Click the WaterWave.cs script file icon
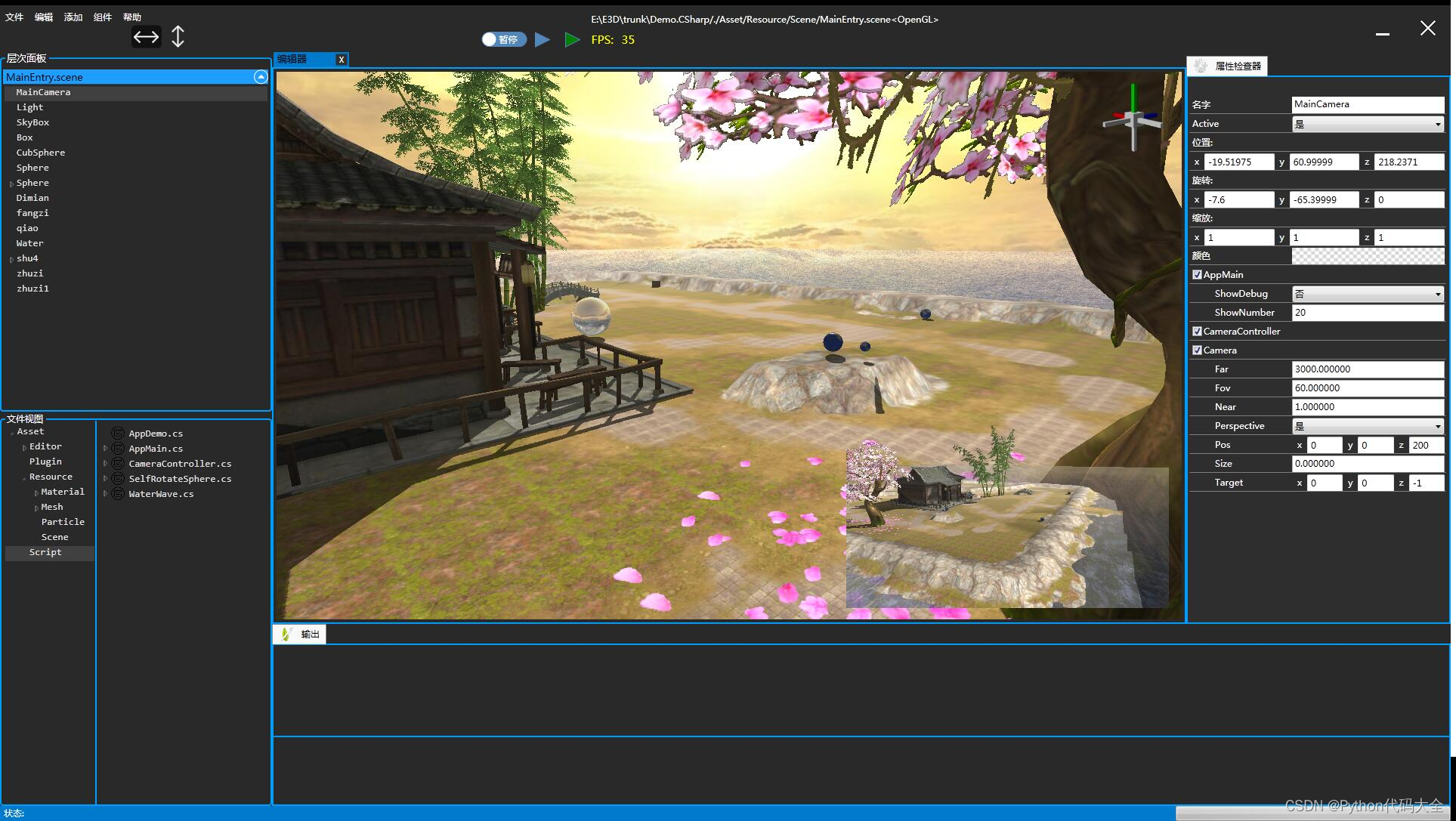1456x821 pixels. pos(118,493)
